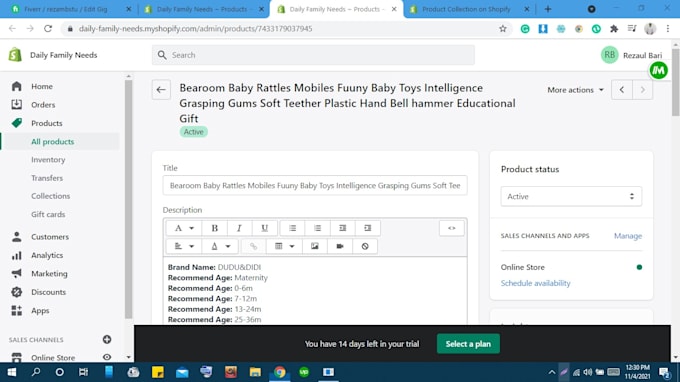This screenshot has height=382, width=680.
Task: Select All products in the sidebar
Action: (52, 142)
